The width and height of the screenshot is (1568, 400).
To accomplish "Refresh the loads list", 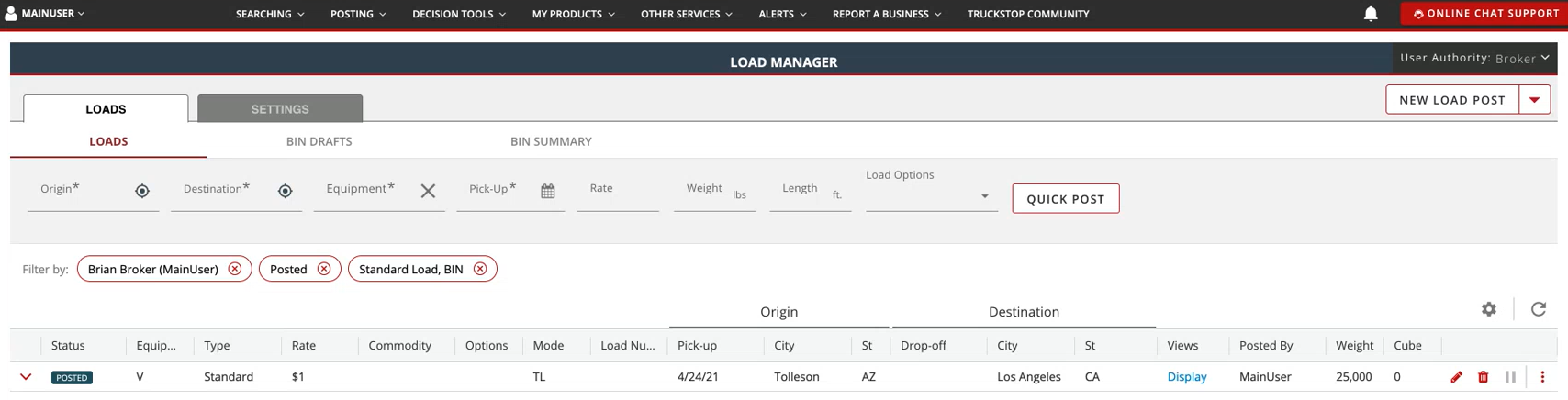I will (1539, 309).
